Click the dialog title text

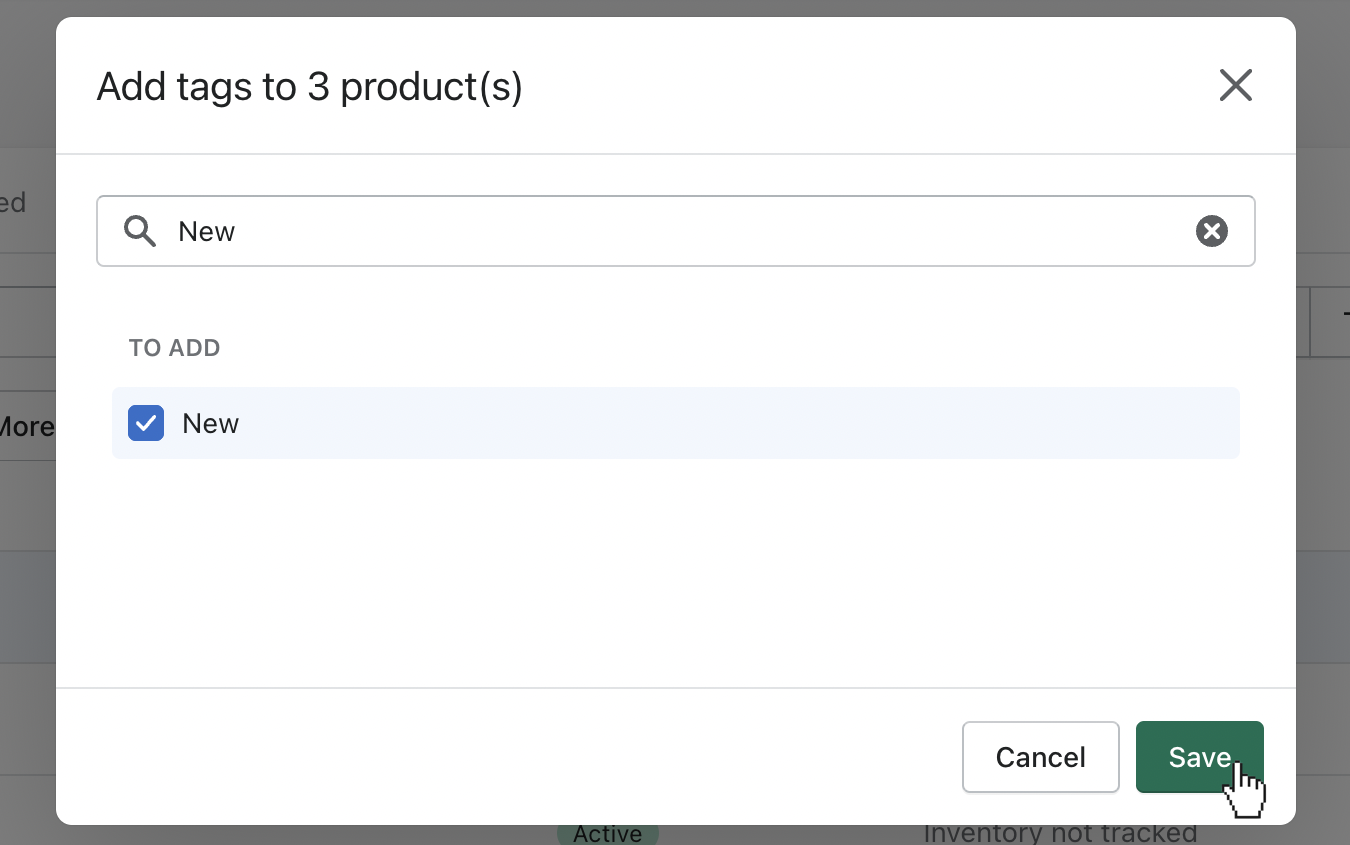(x=310, y=87)
